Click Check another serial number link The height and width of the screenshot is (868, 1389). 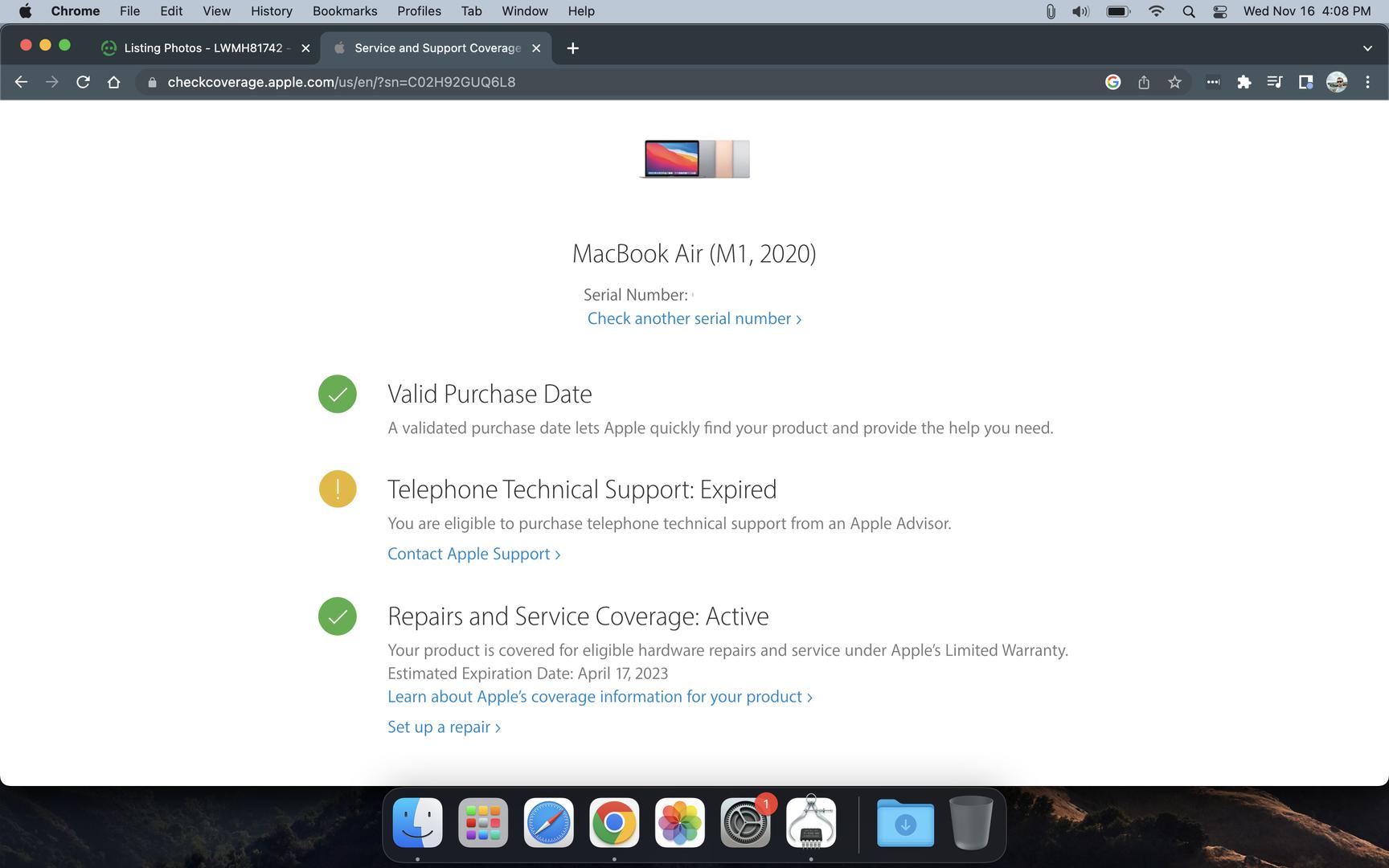694,319
